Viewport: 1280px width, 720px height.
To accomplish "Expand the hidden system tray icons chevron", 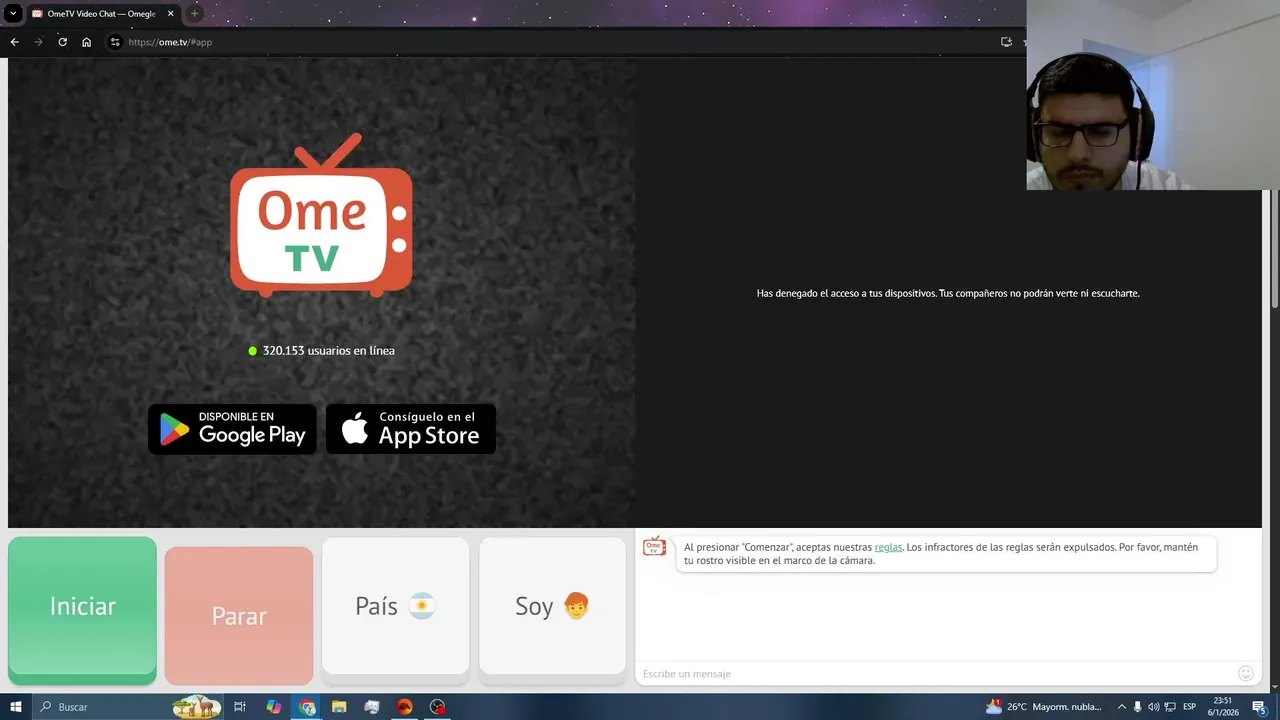I will click(1121, 707).
